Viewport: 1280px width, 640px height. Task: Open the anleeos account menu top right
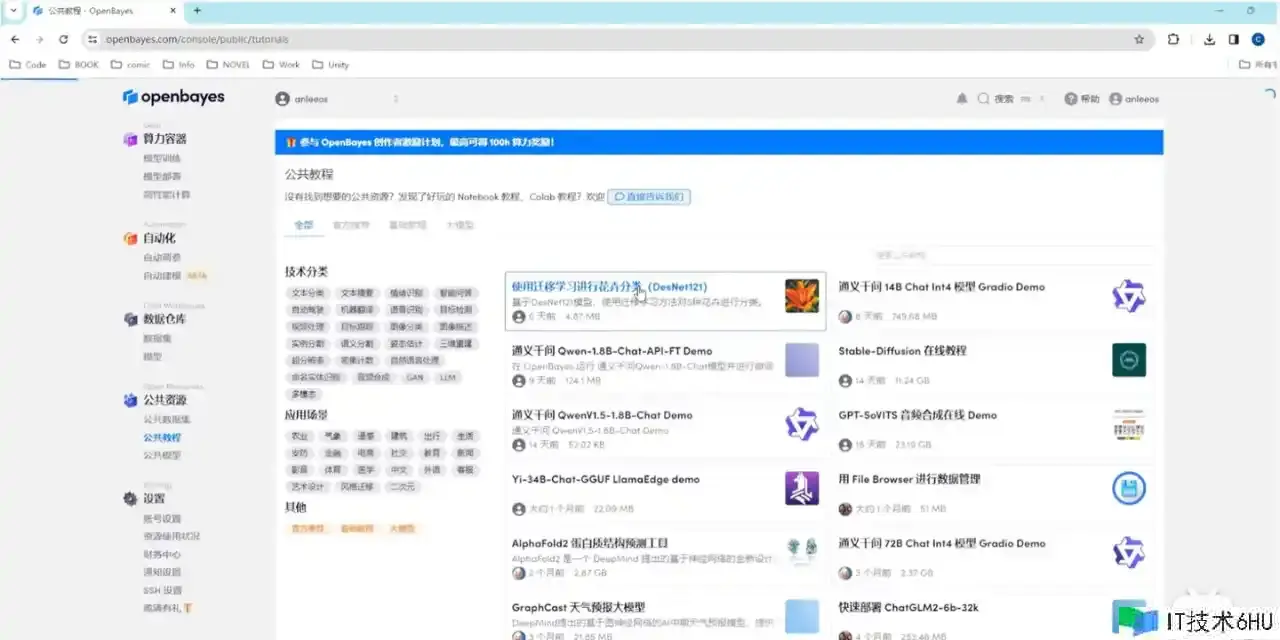click(x=1134, y=99)
